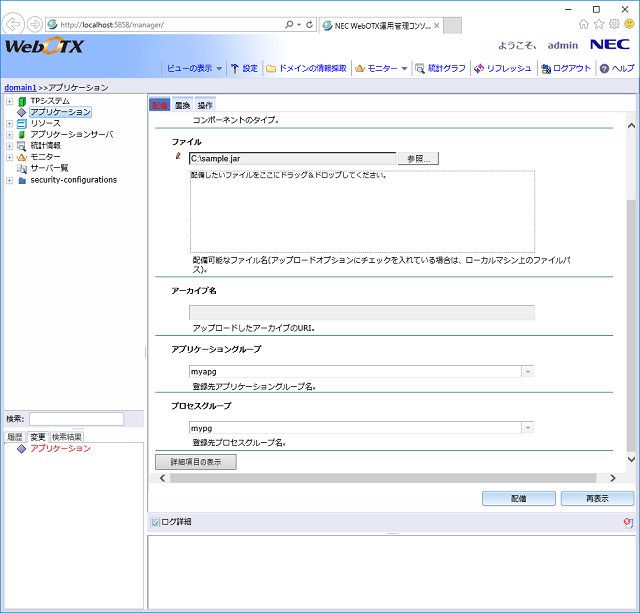
Task: Switch to the 置換 tab
Action: (x=182, y=105)
